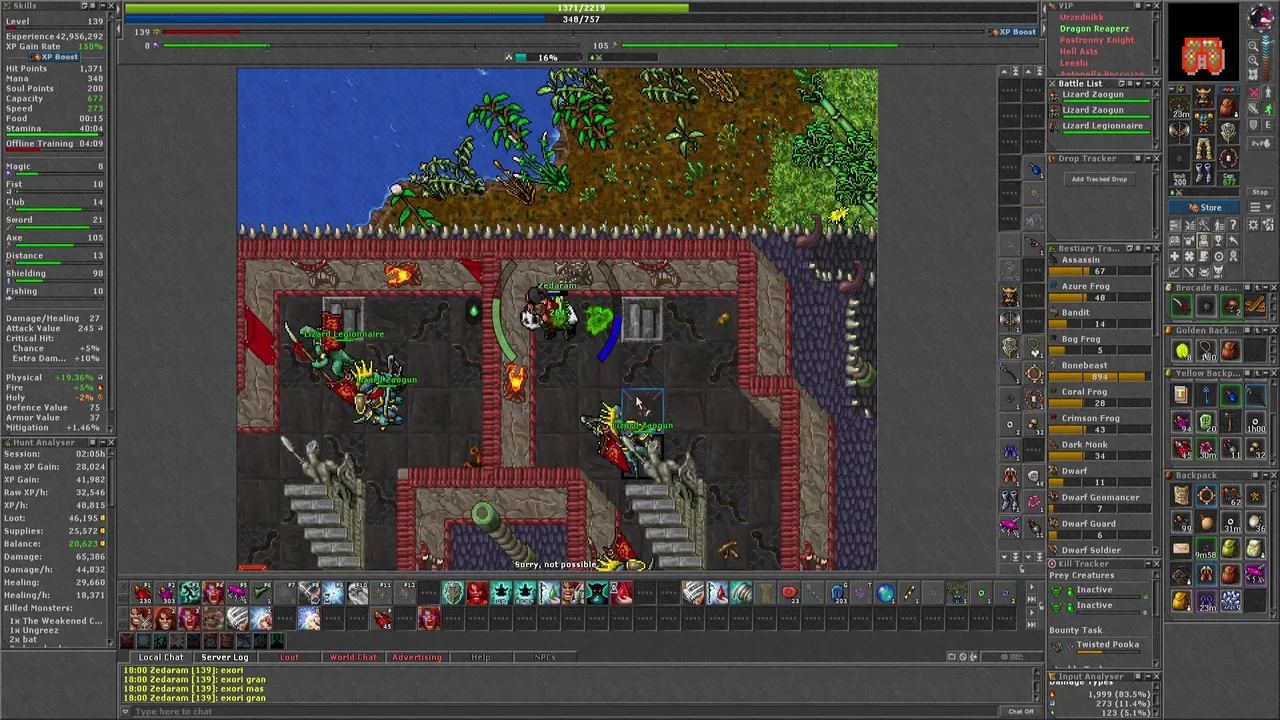Screen dimensions: 1280x720
Task: Select defensive shield fight mode
Action: pos(1254,124)
